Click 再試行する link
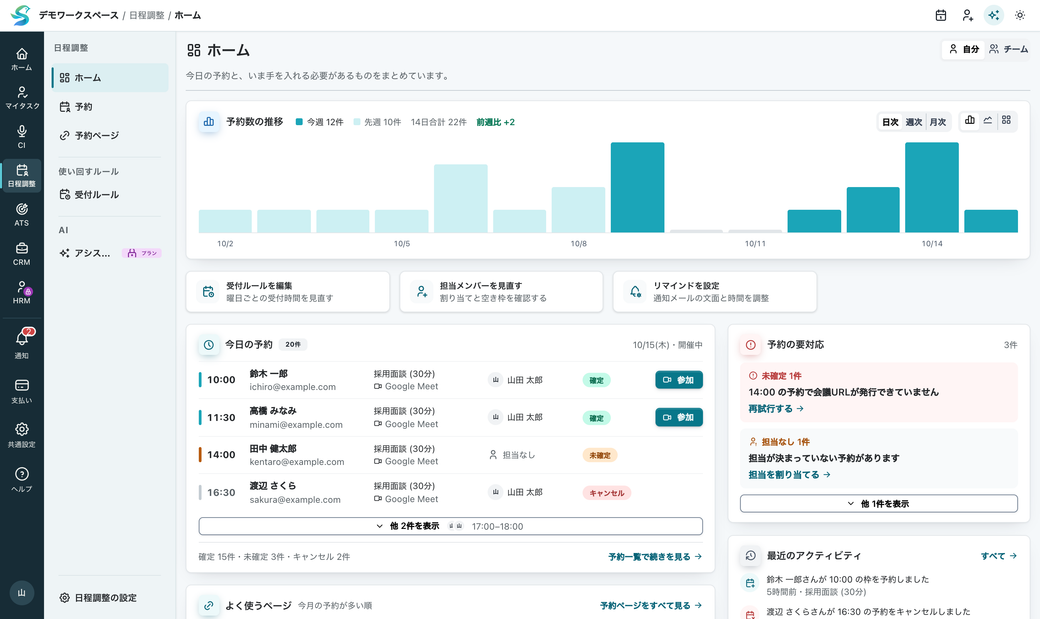 pyautogui.click(x=775, y=409)
